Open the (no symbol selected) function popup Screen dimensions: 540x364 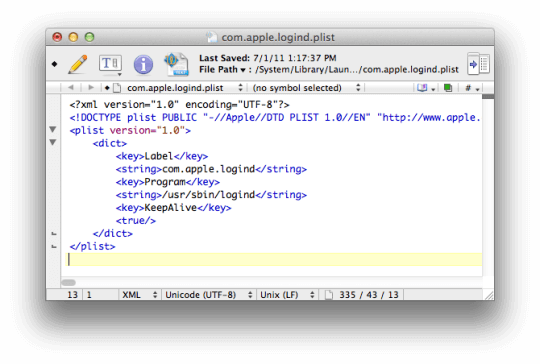point(307,88)
